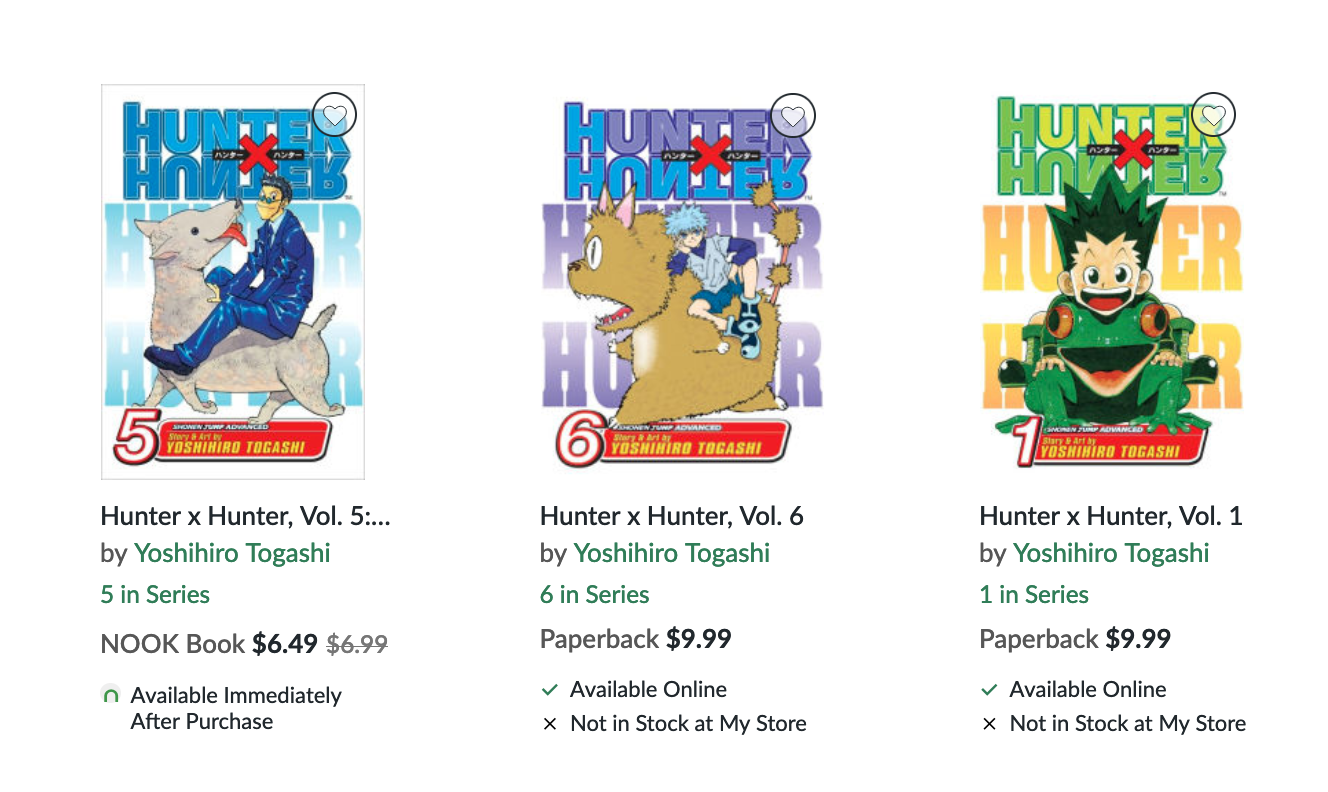Screen dimensions: 1328x792
Task: Follow the 1 in Series link
Action: (x=1034, y=595)
